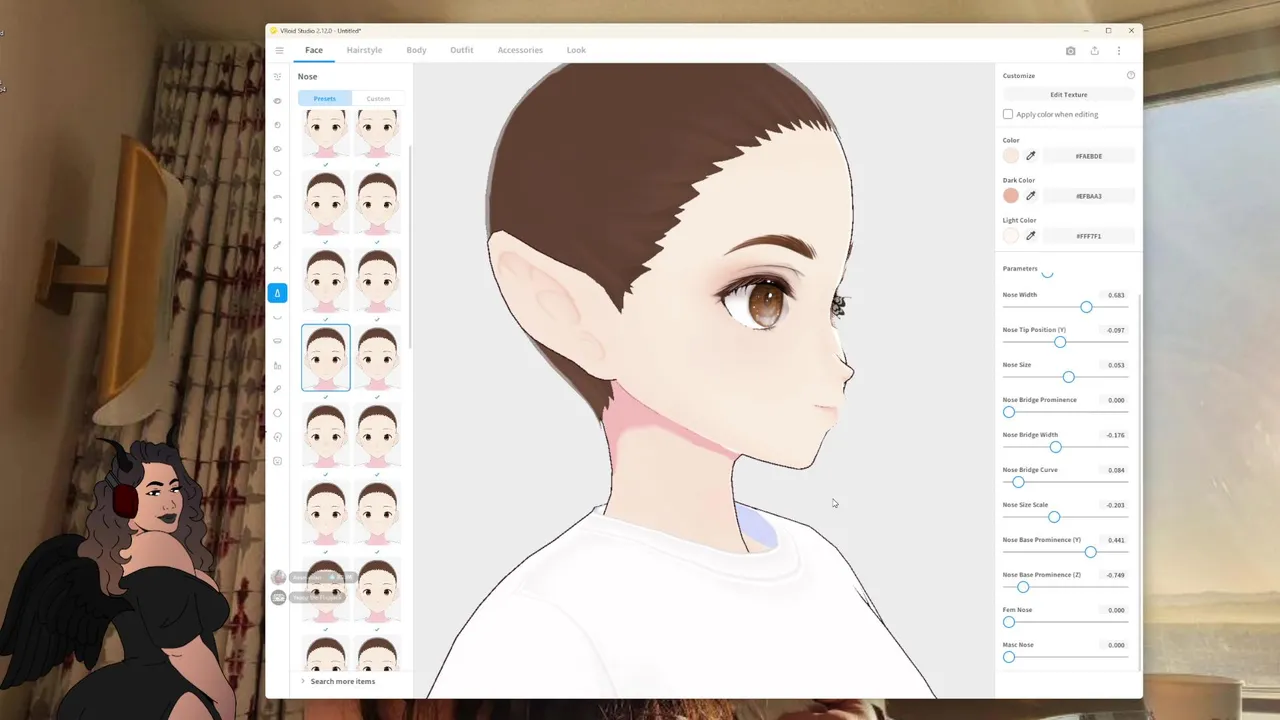Switch to the Face tab
The height and width of the screenshot is (720, 1280).
(x=314, y=50)
